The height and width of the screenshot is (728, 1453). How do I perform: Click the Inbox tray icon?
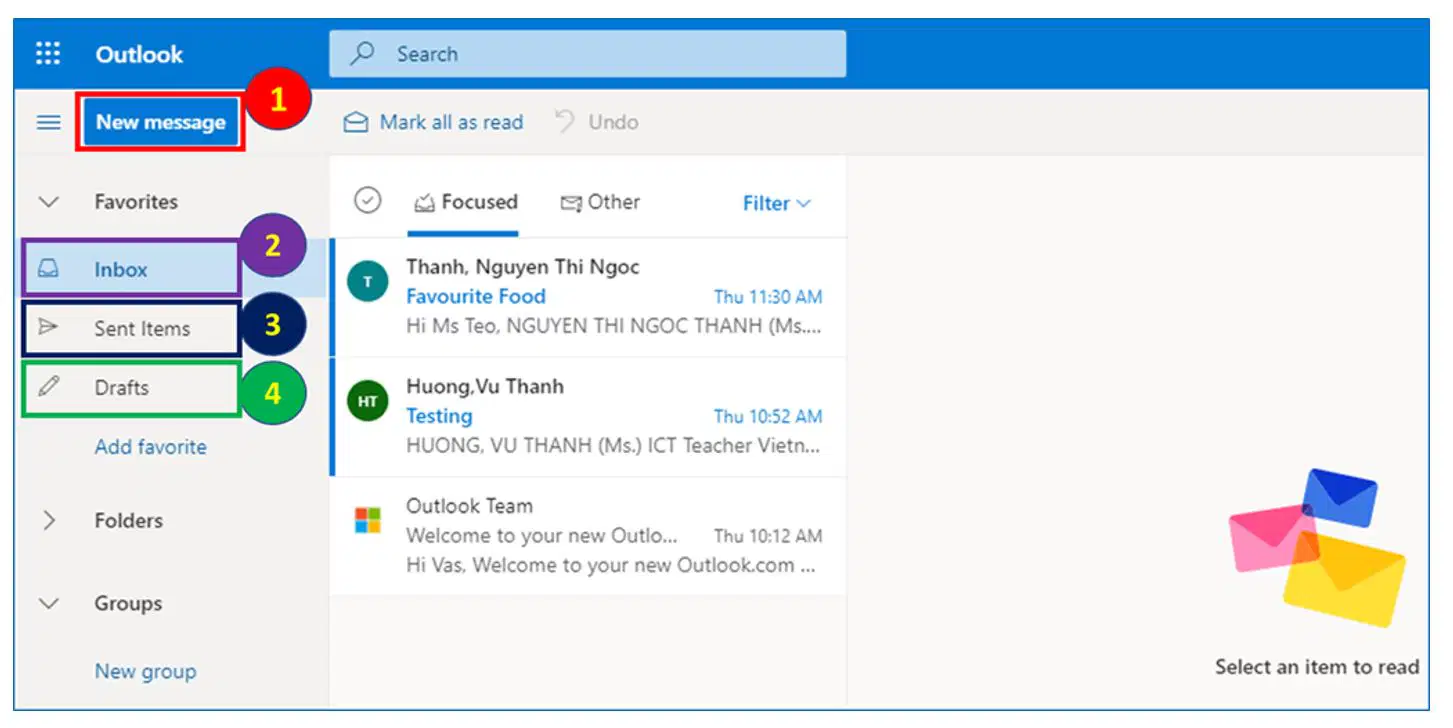47,269
